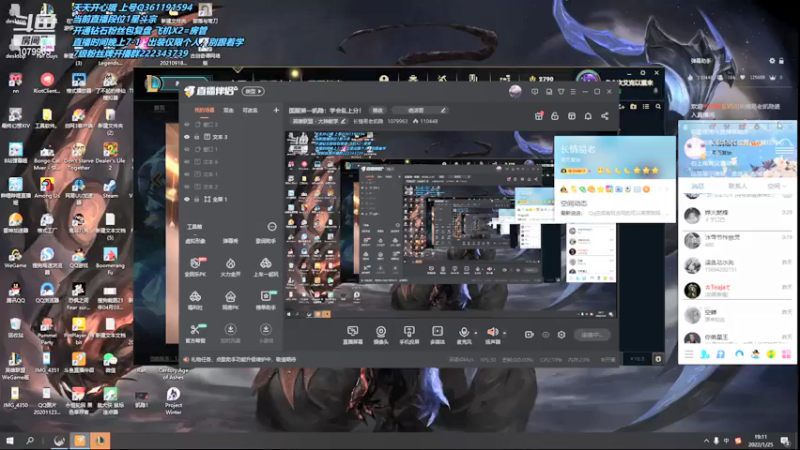Open the 全民乐PK tool icon
The height and width of the screenshot is (450, 800).
195,263
